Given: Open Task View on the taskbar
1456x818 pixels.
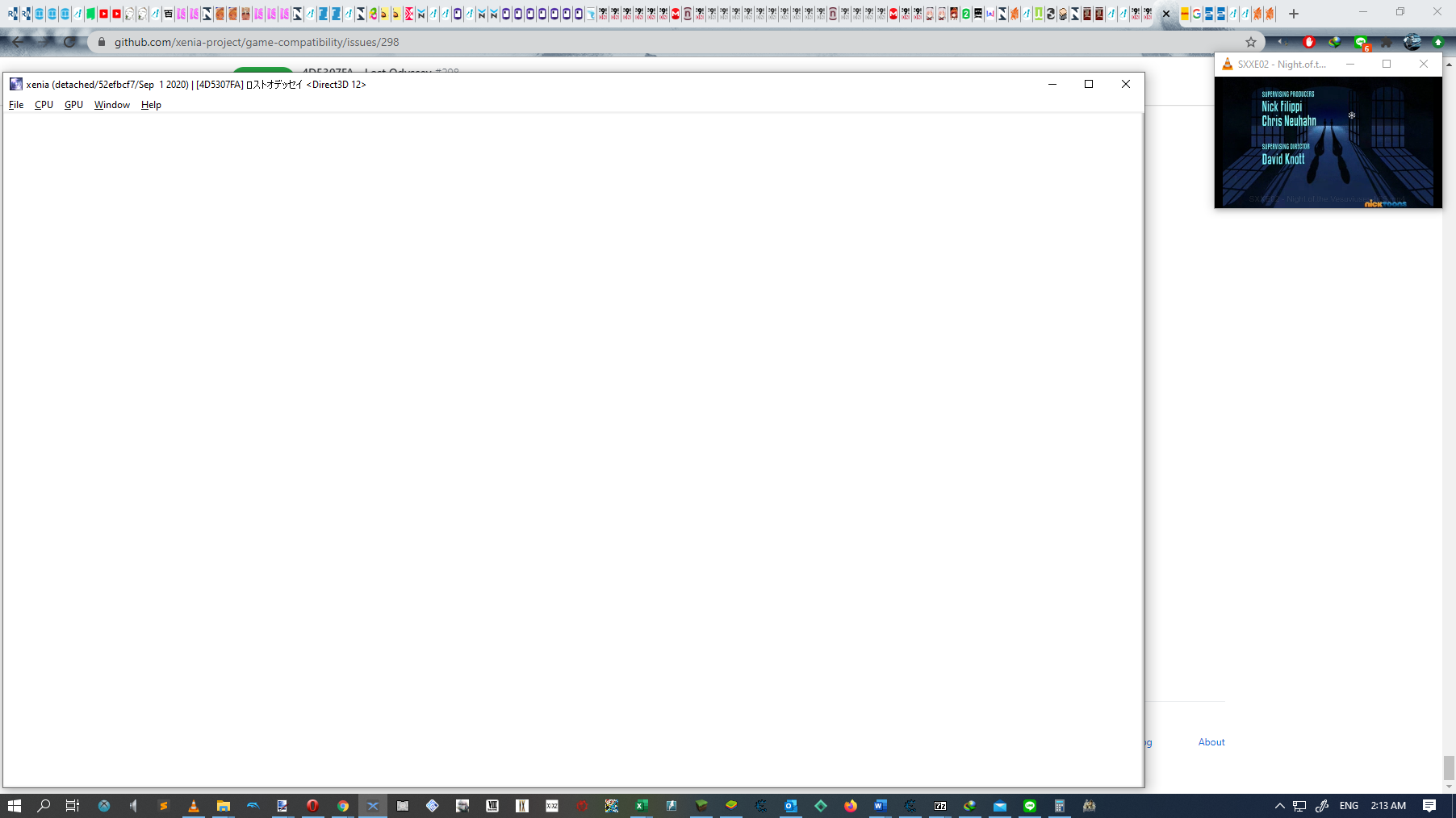Looking at the screenshot, I should pos(73,806).
